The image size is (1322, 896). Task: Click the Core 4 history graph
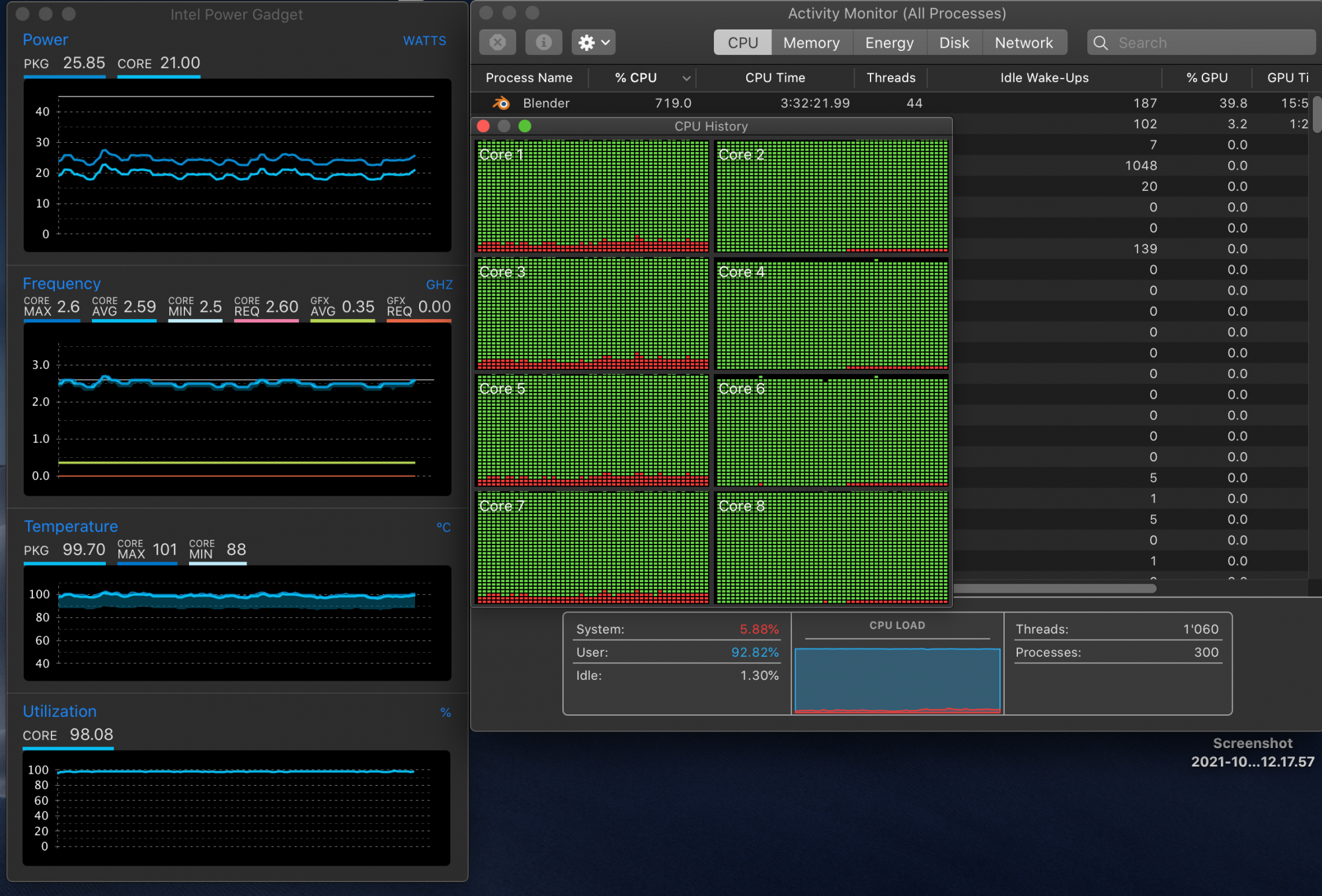(x=832, y=313)
